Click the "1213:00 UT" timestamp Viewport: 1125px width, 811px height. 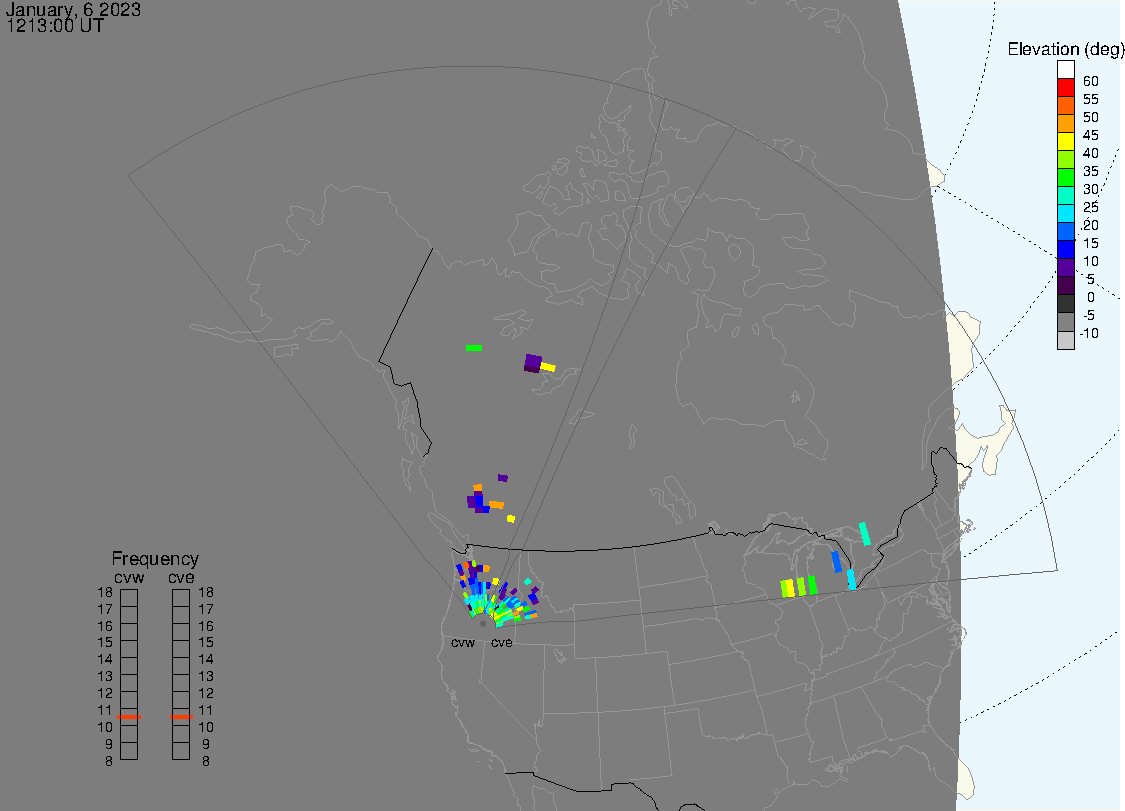click(55, 26)
